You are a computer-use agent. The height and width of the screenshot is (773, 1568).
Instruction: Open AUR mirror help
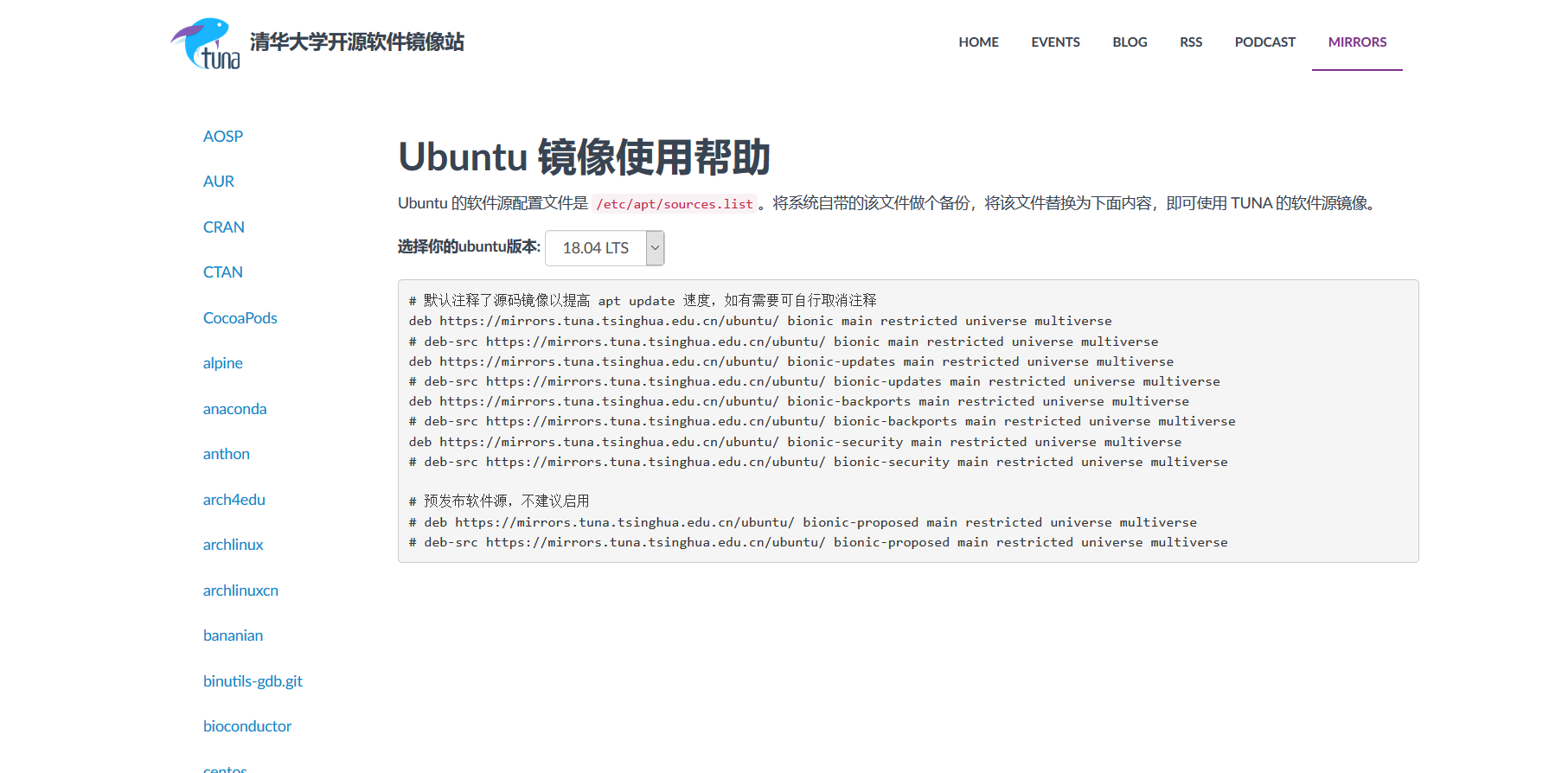pyautogui.click(x=219, y=181)
